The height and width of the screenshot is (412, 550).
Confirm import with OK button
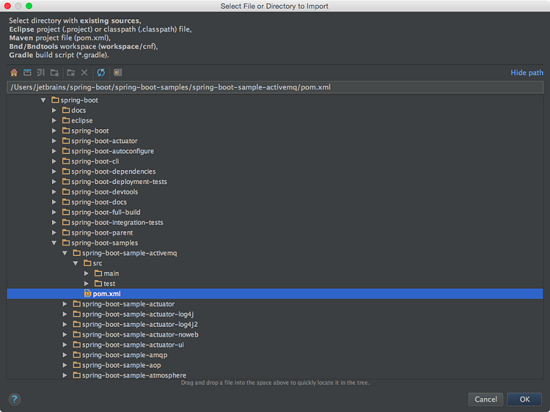(525, 399)
